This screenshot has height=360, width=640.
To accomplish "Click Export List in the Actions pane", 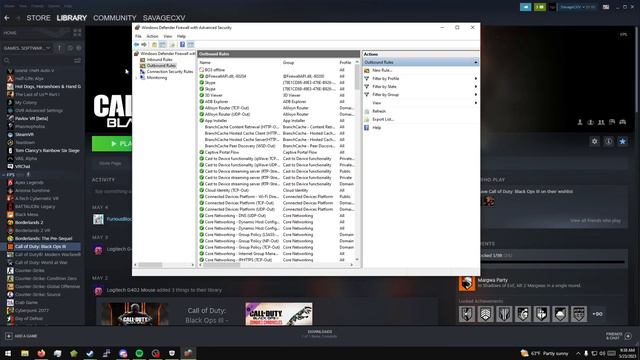I will (x=383, y=119).
